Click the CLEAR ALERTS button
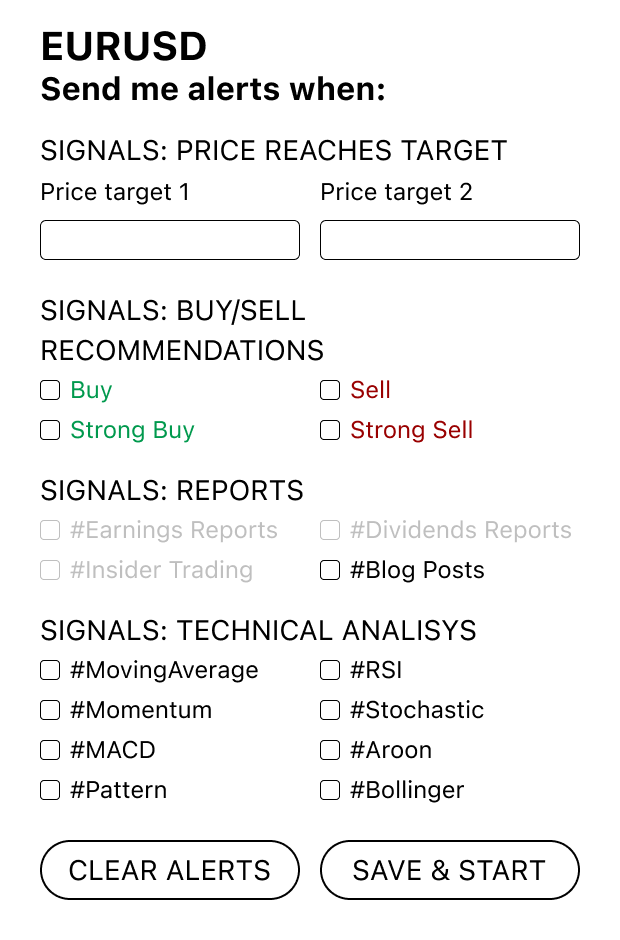The image size is (620, 940). click(x=169, y=870)
